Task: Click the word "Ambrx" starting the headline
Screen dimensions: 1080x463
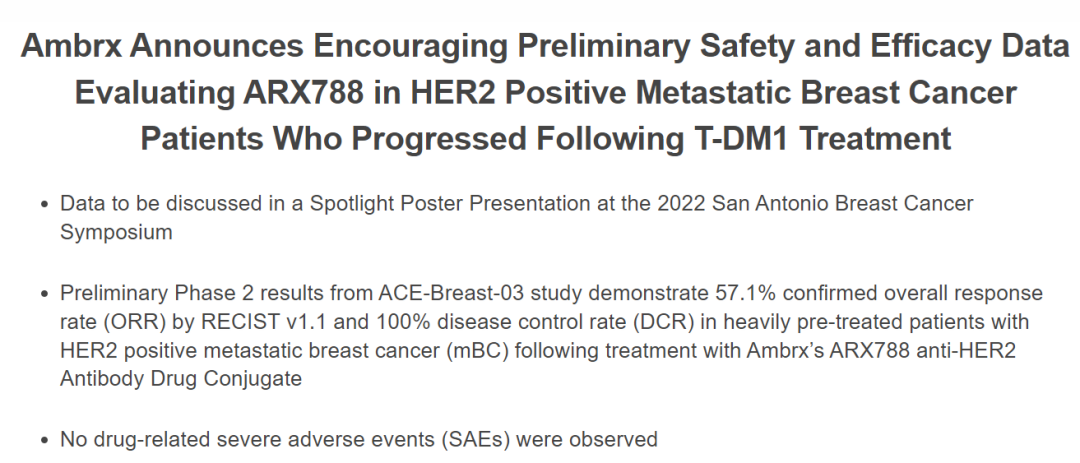Action: tap(68, 47)
